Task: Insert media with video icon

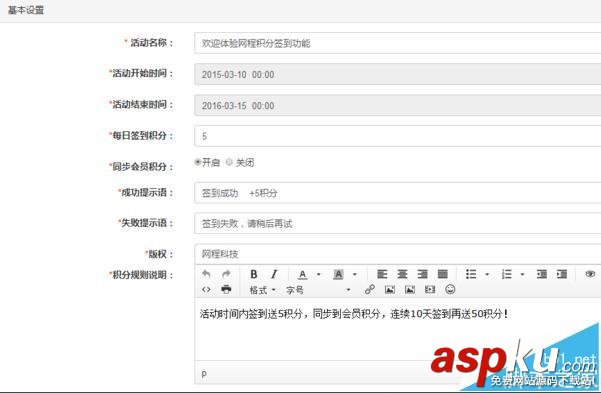Action: [x=430, y=289]
